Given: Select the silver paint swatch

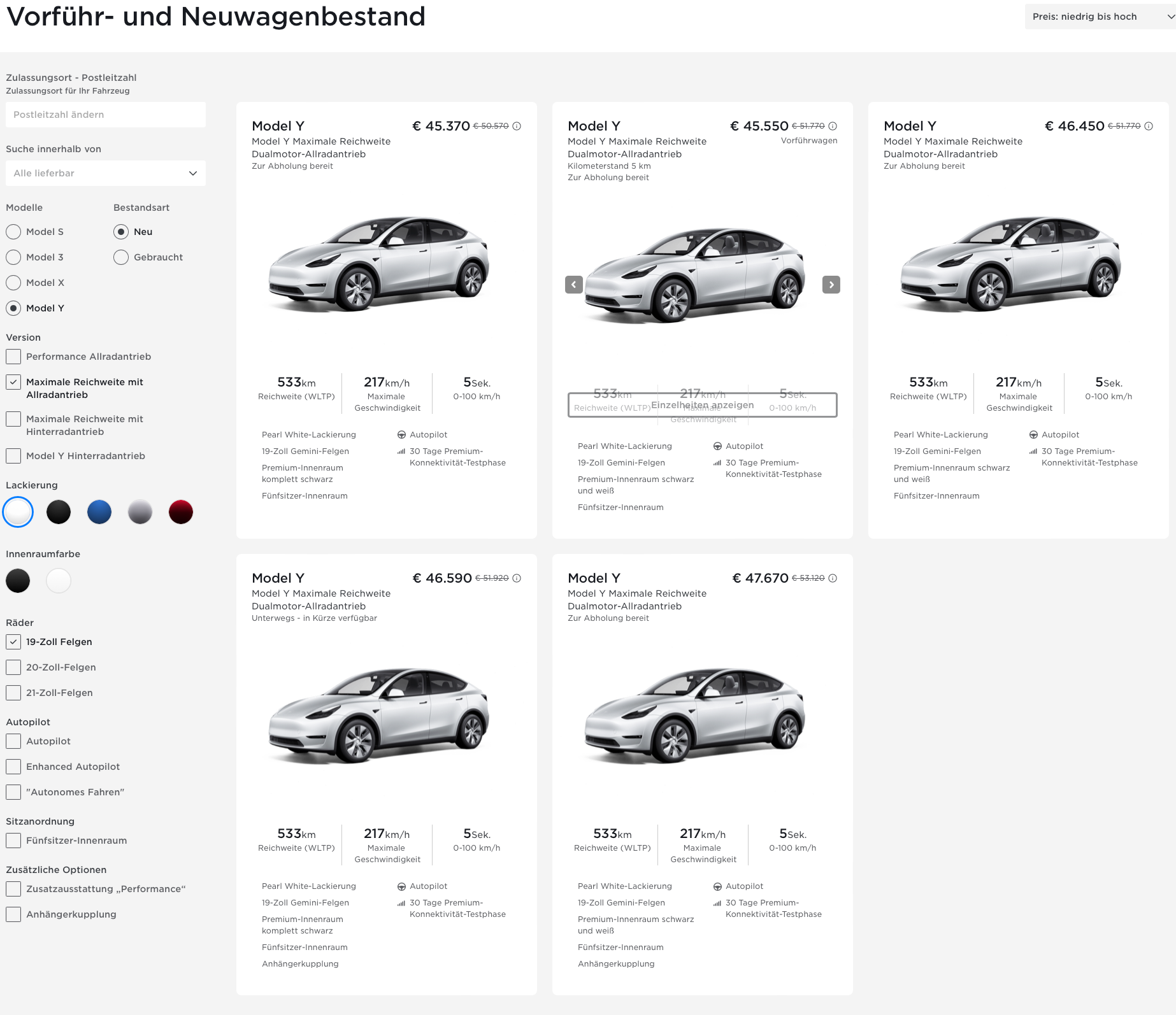Looking at the screenshot, I should (140, 512).
